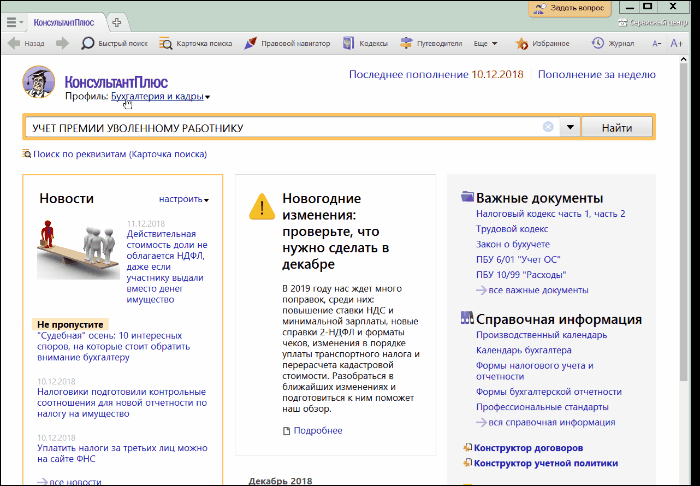Expand the настроить news settings dropdown
This screenshot has width=700, height=486.
184,199
